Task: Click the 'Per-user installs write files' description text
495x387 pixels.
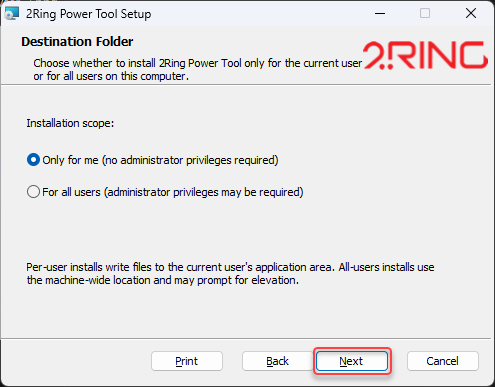Action: pos(230,274)
